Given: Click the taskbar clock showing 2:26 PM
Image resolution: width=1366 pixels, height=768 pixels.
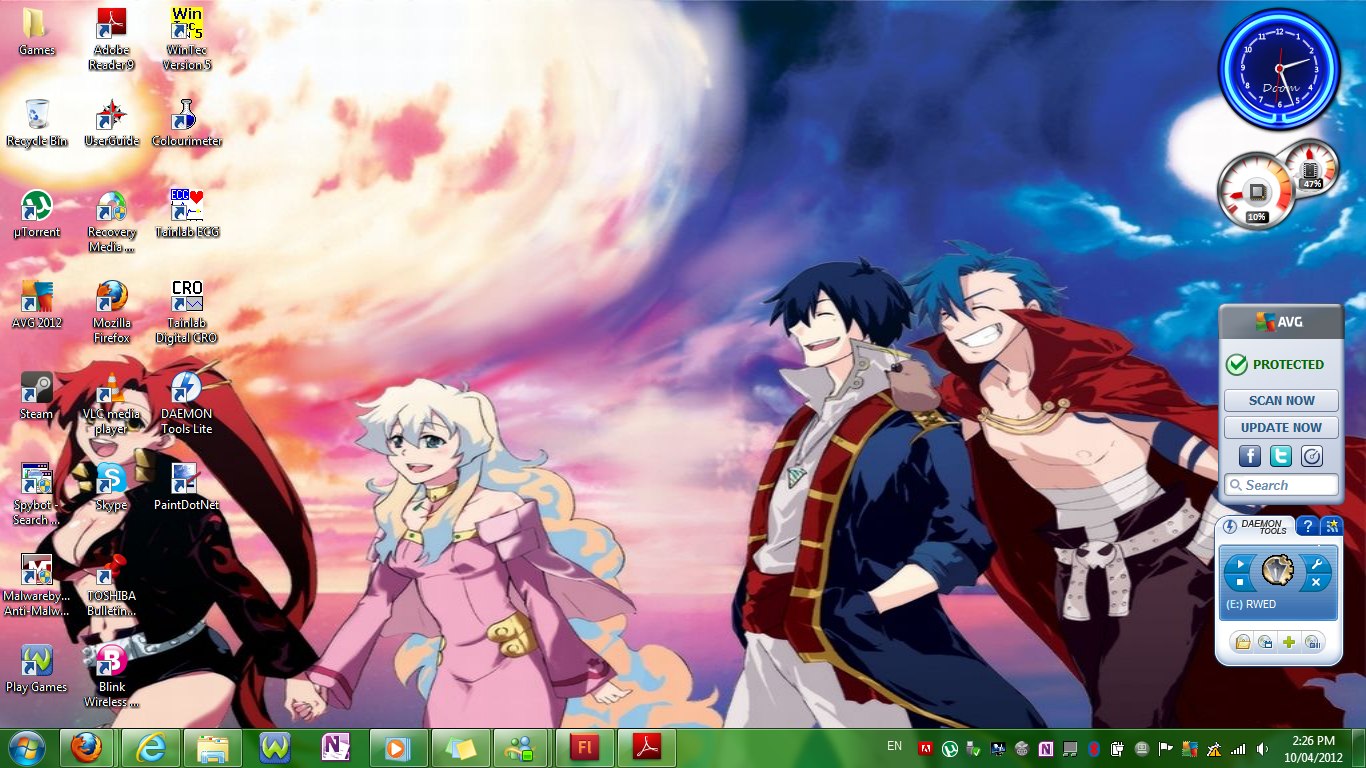Looking at the screenshot, I should point(1314,749).
